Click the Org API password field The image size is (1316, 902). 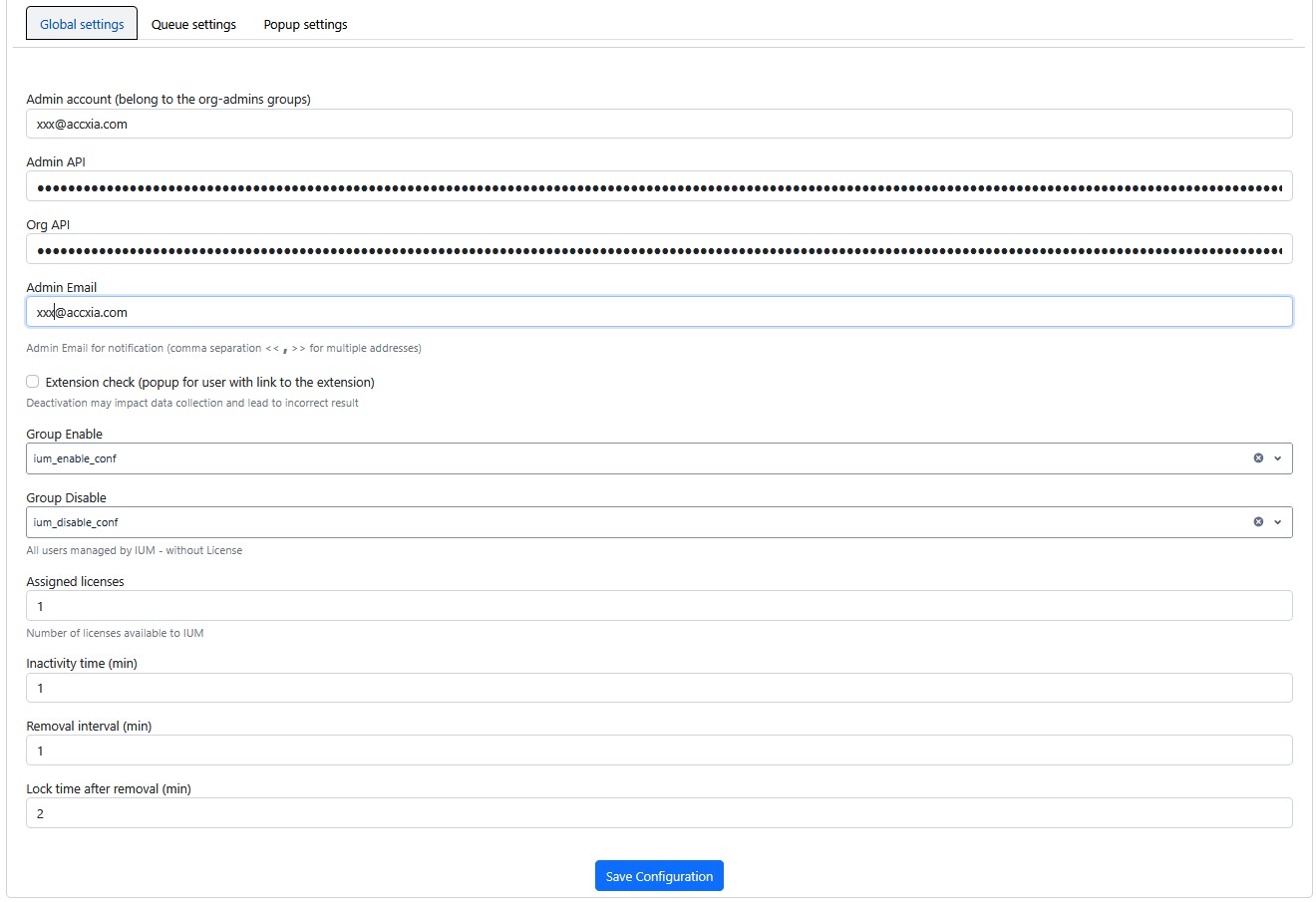point(658,250)
